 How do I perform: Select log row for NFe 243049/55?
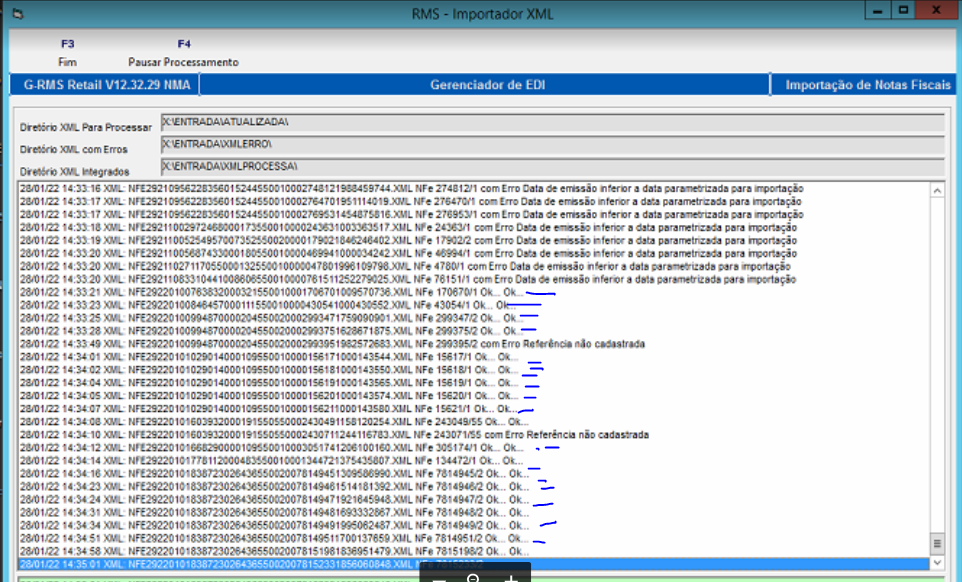474,421
